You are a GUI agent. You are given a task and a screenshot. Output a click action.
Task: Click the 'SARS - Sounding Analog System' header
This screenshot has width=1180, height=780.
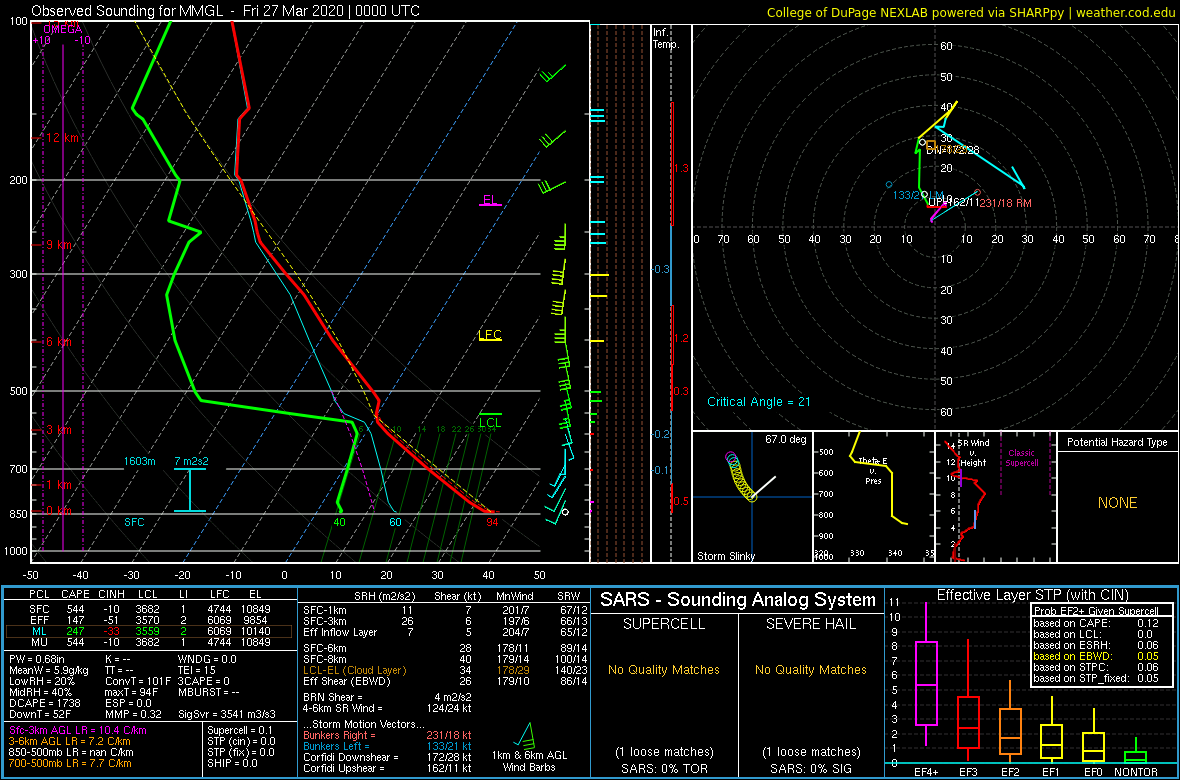click(x=738, y=600)
